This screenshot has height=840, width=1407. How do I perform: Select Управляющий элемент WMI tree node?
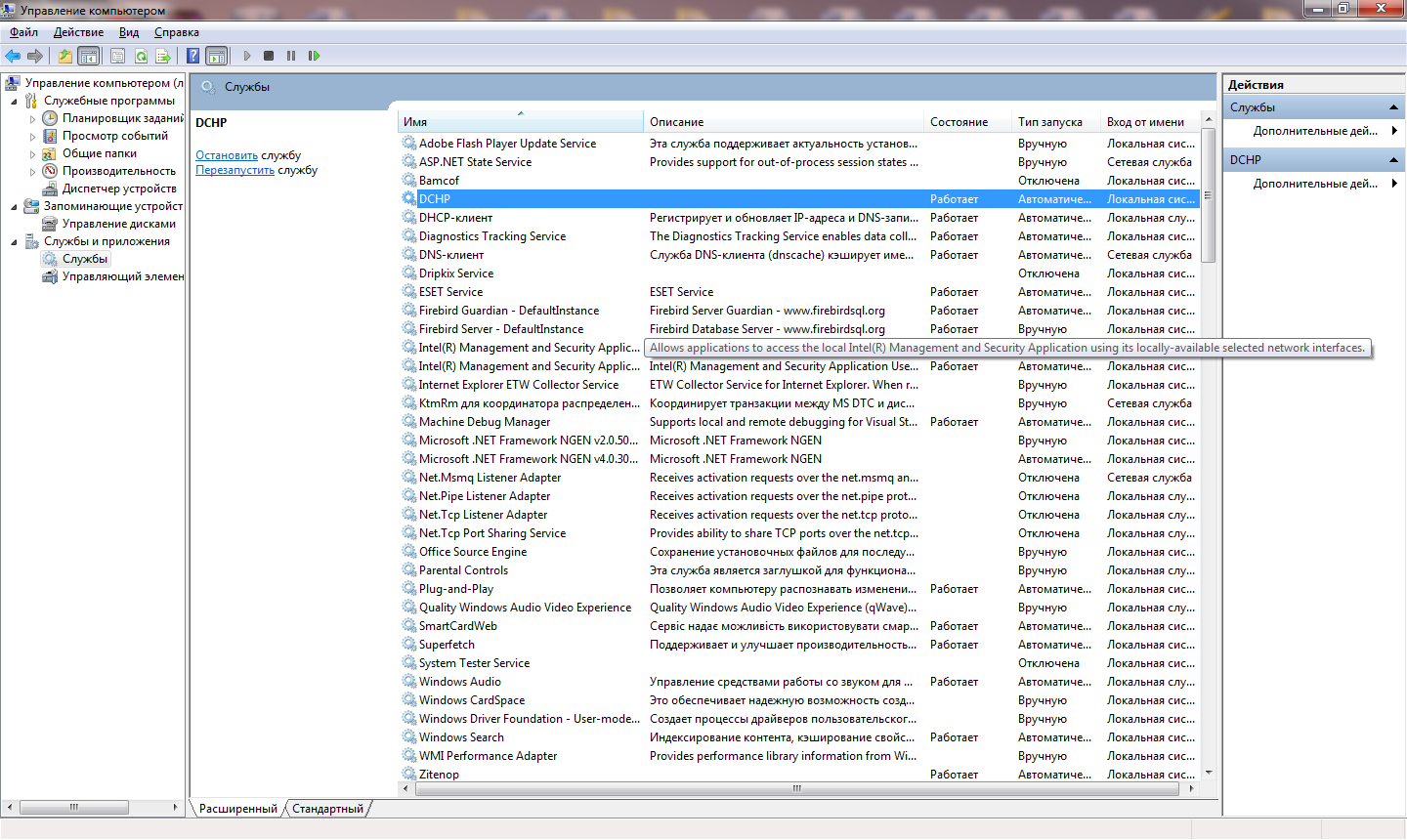123,276
